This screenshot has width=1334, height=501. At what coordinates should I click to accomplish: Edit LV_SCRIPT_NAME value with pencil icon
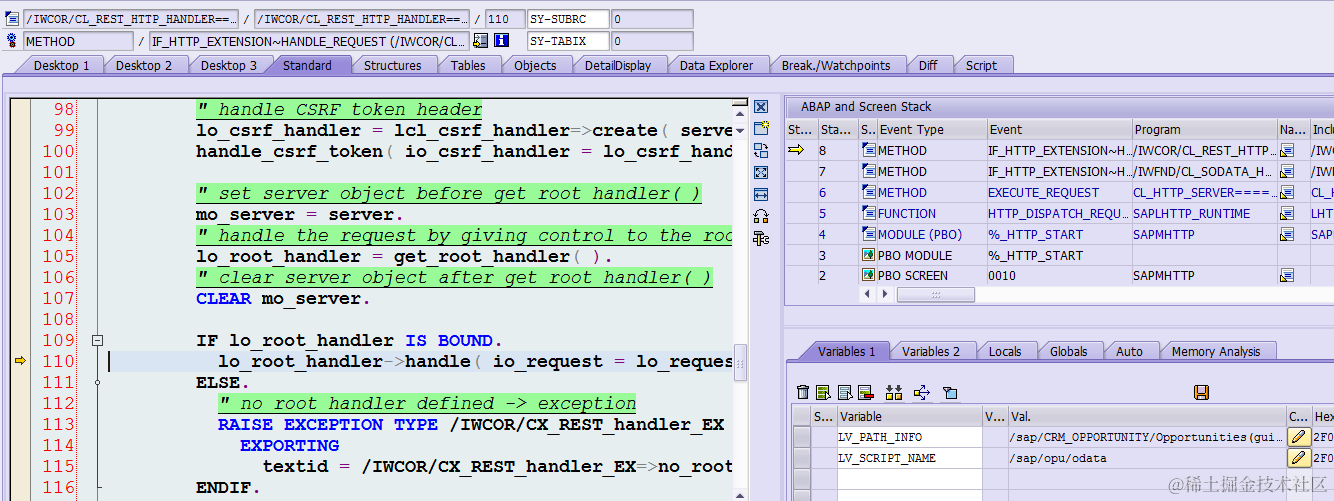[1299, 458]
